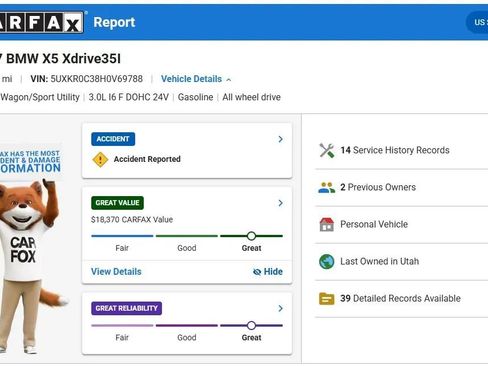Hide the CARFAX value card
Image resolution: width=488 pixels, height=366 pixels.
[x=268, y=272]
